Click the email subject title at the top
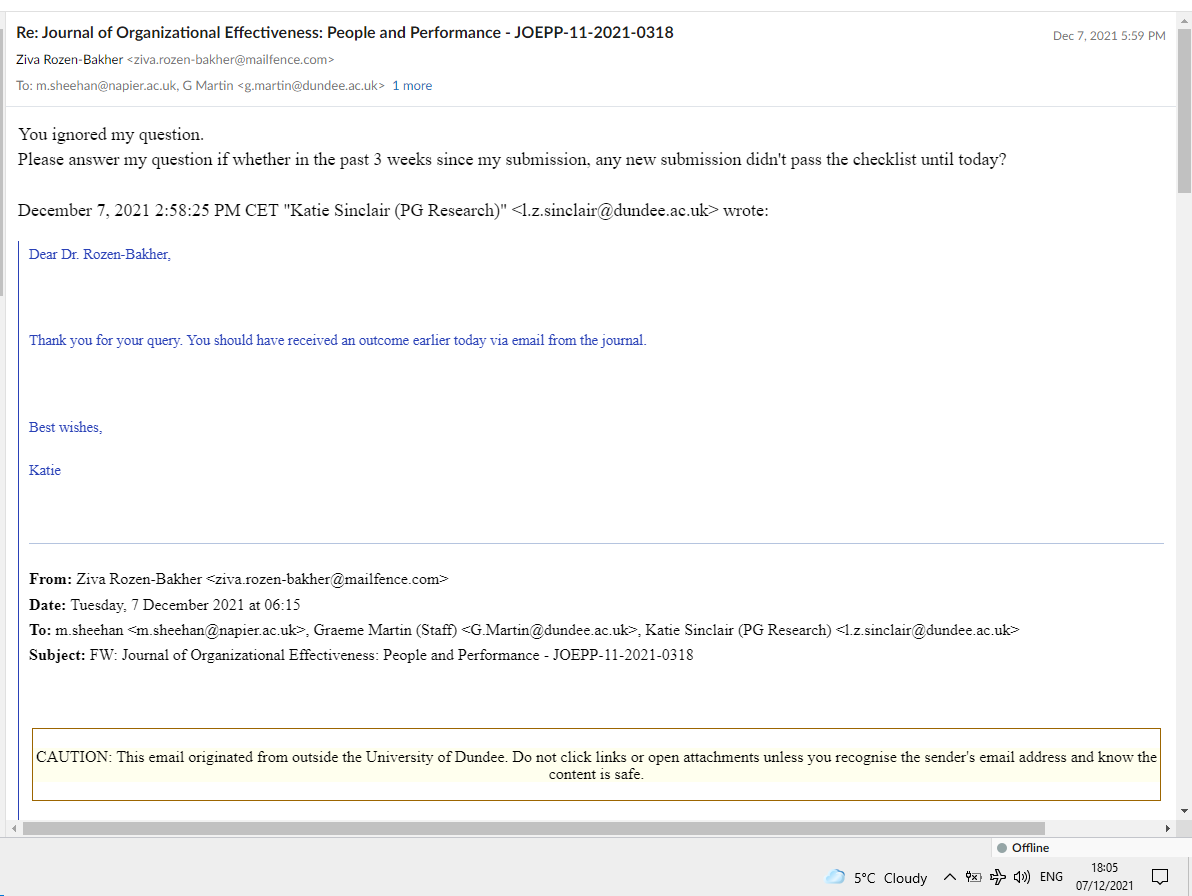The height and width of the screenshot is (896, 1192). click(344, 33)
